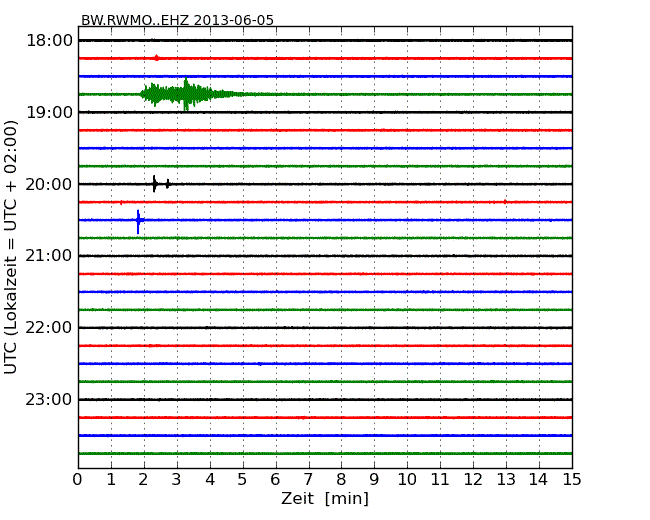Screen dimensions: 650x520
Task: Click the 7 minute tick label
Action: pyautogui.click(x=308, y=480)
